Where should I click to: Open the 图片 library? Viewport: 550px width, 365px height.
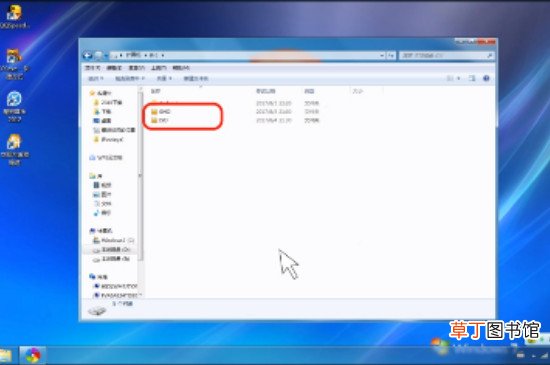[102, 194]
